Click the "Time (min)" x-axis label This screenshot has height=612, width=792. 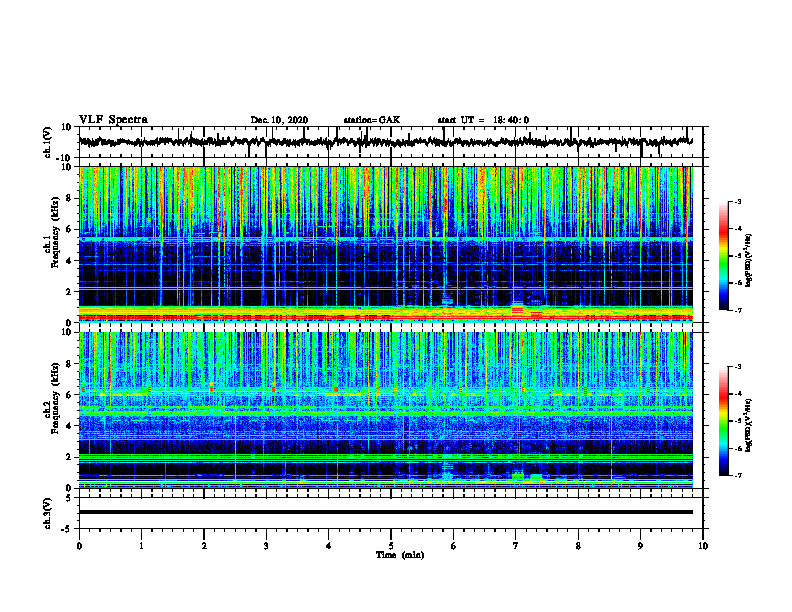[400, 555]
